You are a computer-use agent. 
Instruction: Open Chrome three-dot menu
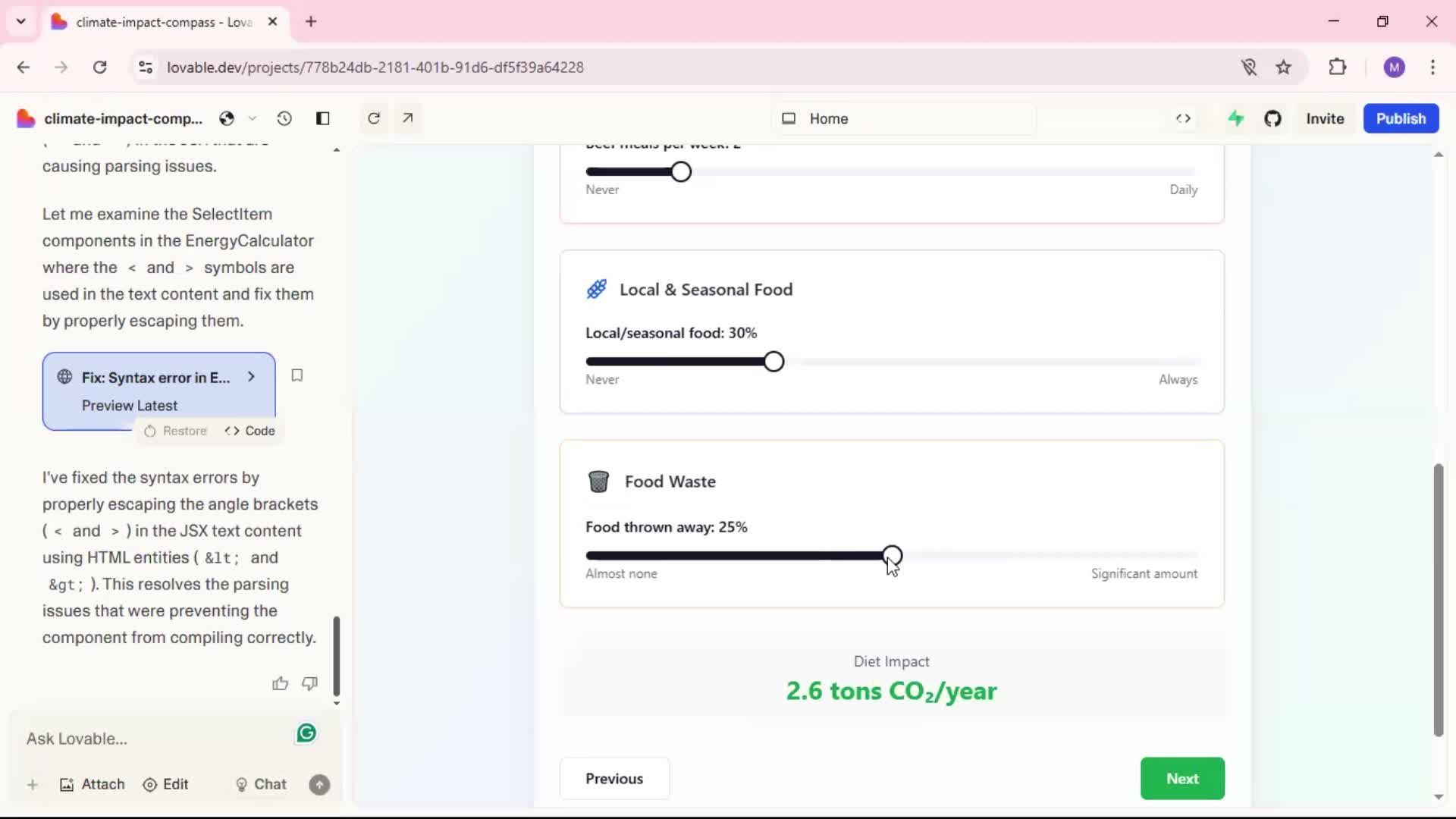1432,67
